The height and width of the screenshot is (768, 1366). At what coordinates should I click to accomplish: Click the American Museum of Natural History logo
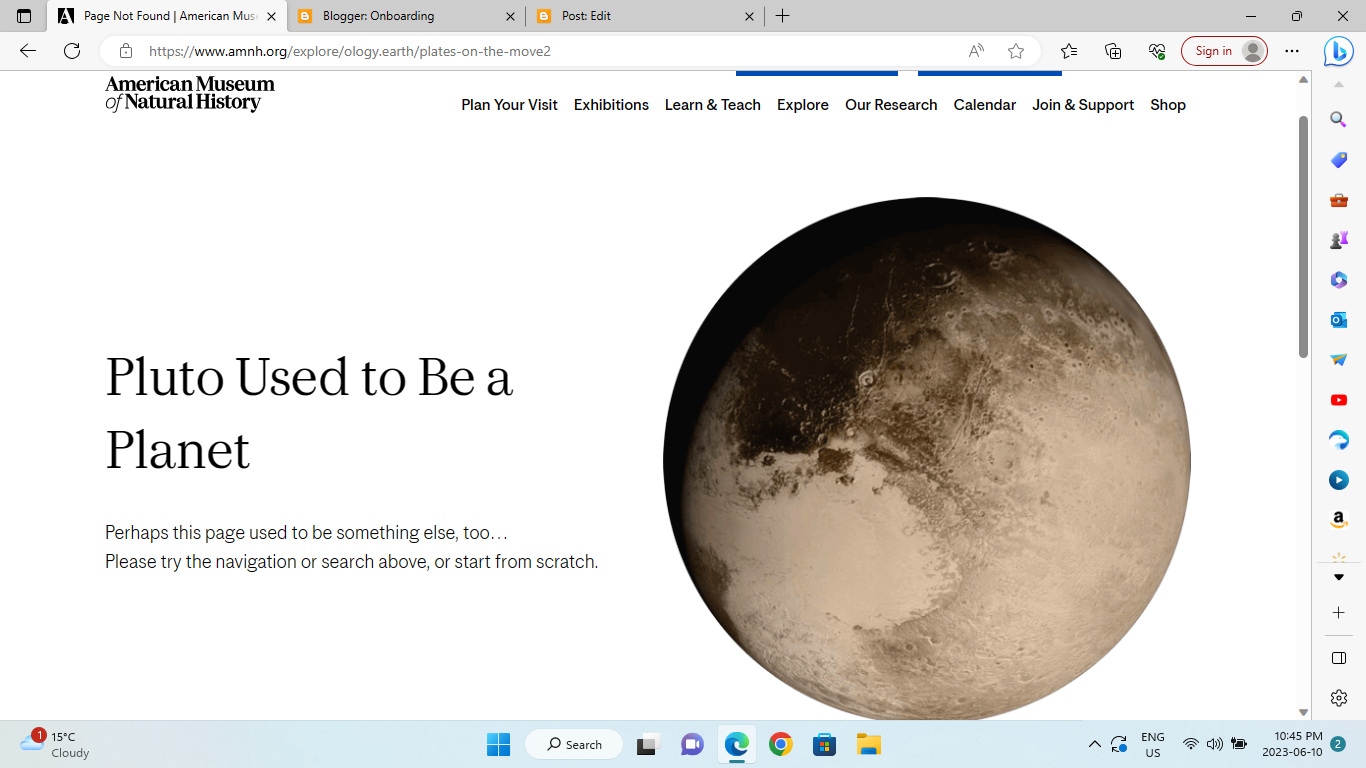190,93
